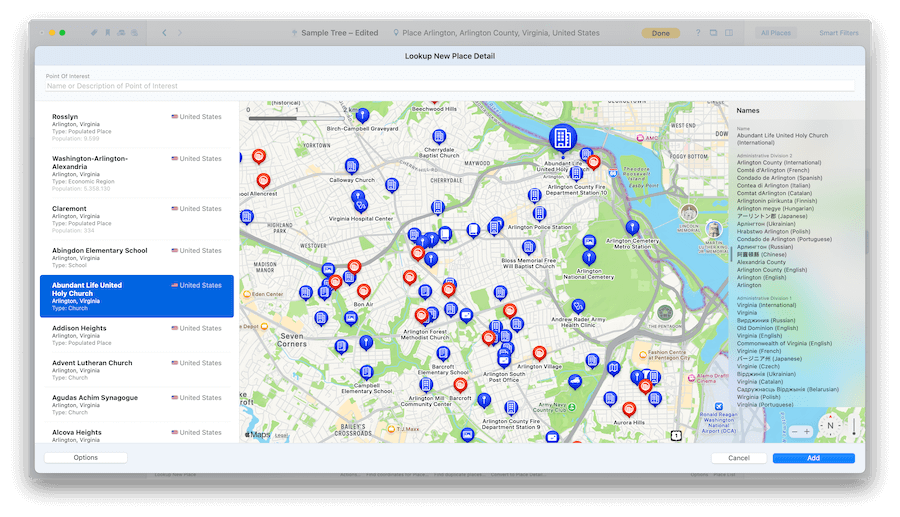The width and height of the screenshot is (900, 517).
Task: Select the Addison Heights result
Action: pyautogui.click(x=137, y=335)
